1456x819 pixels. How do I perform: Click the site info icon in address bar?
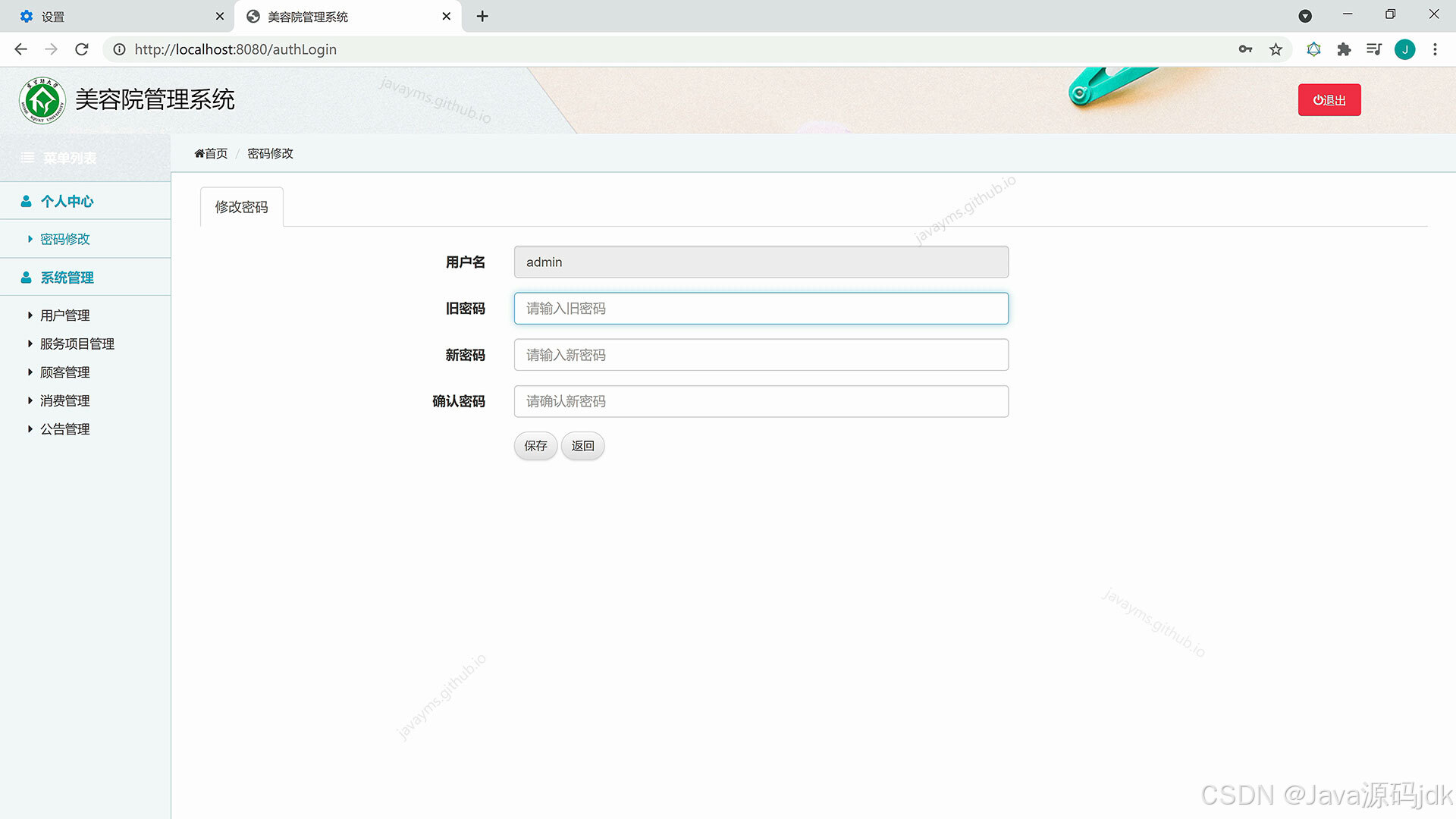tap(119, 49)
